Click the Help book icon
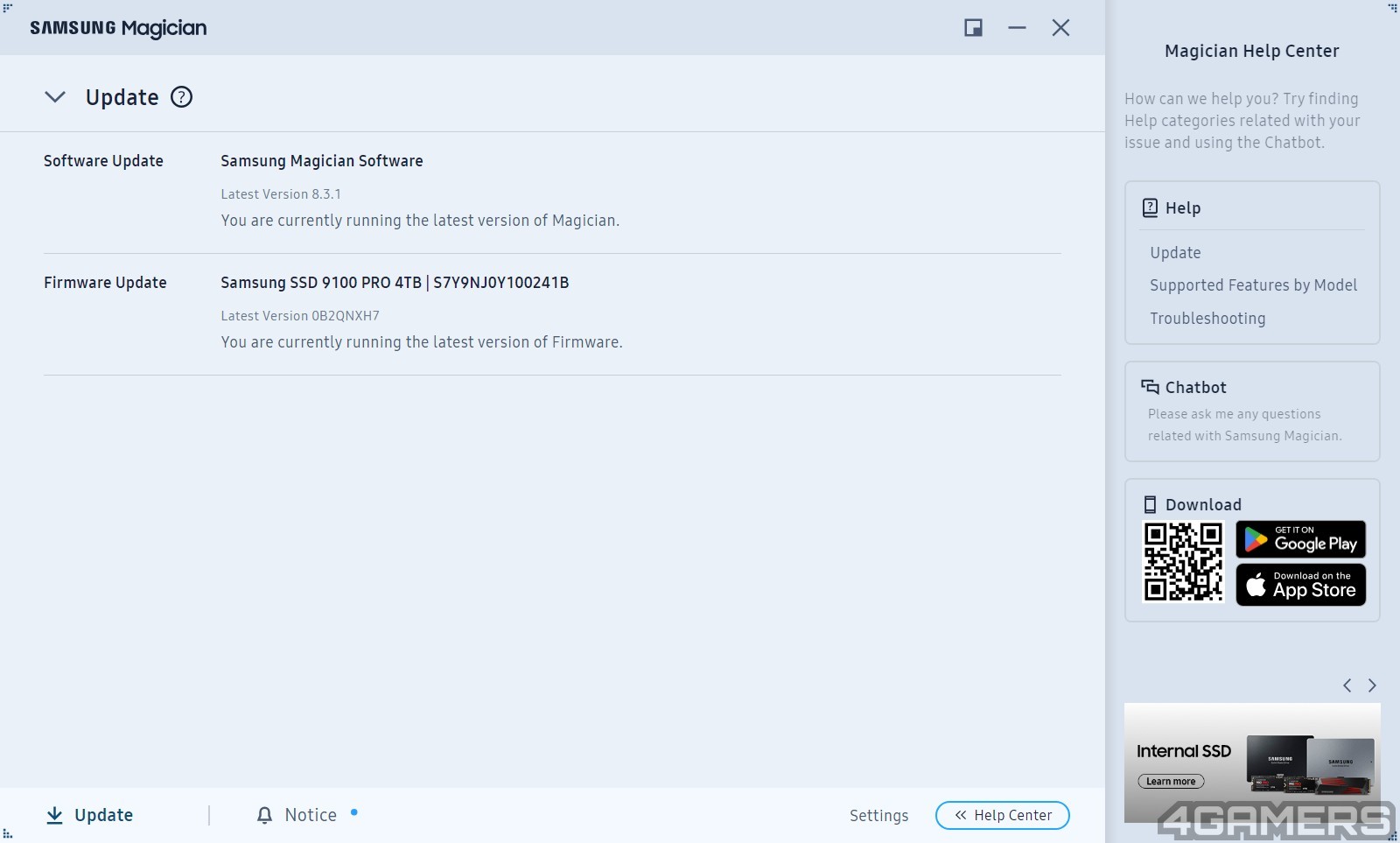The image size is (1400, 843). coord(1151,207)
